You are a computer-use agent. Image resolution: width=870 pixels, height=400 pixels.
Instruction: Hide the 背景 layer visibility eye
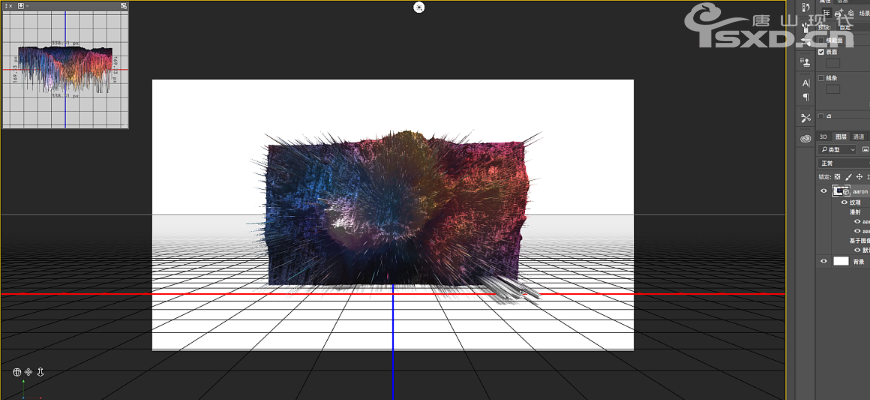(824, 260)
